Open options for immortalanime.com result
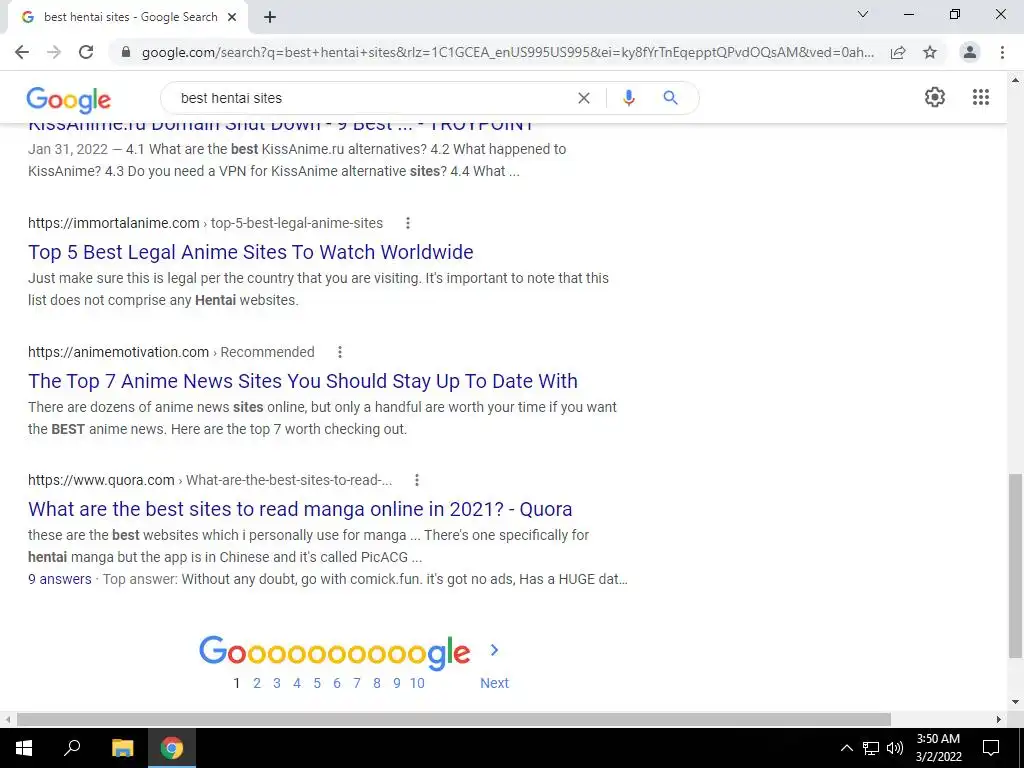The width and height of the screenshot is (1024, 768). click(408, 223)
